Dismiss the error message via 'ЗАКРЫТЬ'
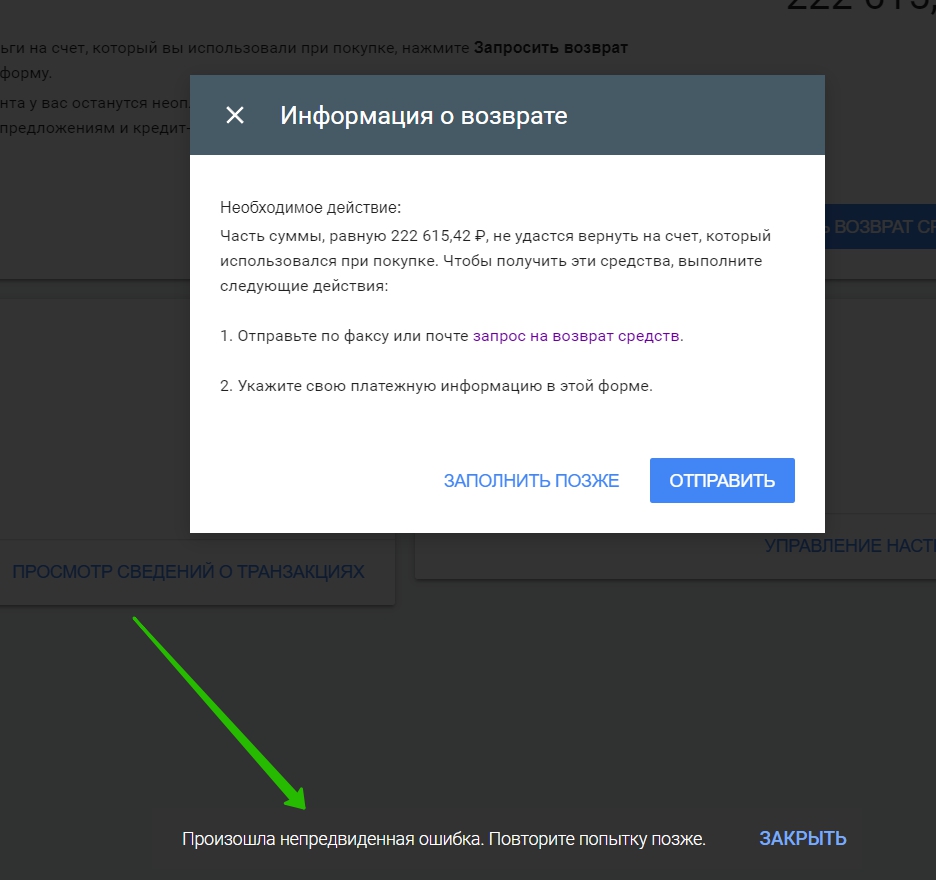 [802, 839]
